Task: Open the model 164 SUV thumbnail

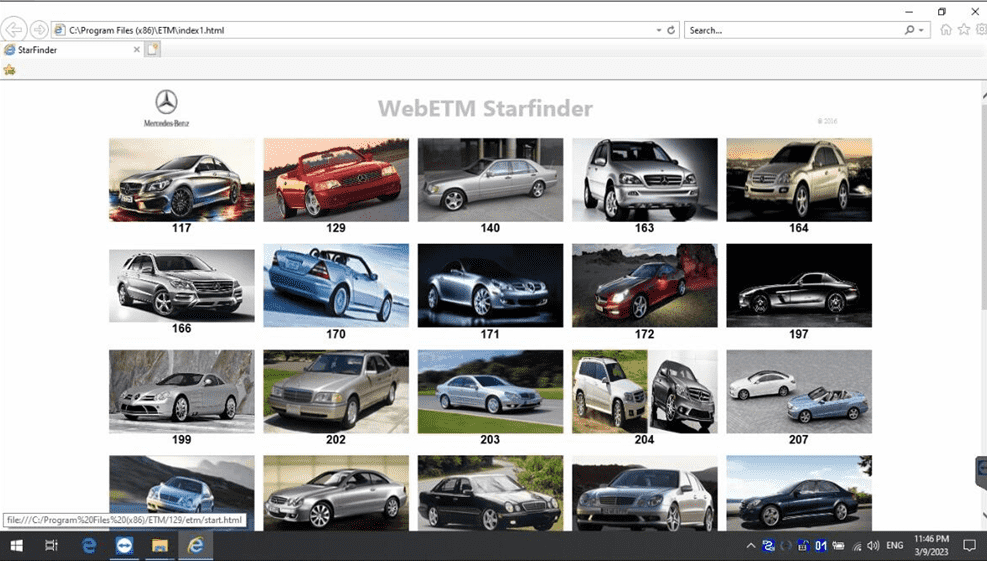Action: (x=799, y=179)
